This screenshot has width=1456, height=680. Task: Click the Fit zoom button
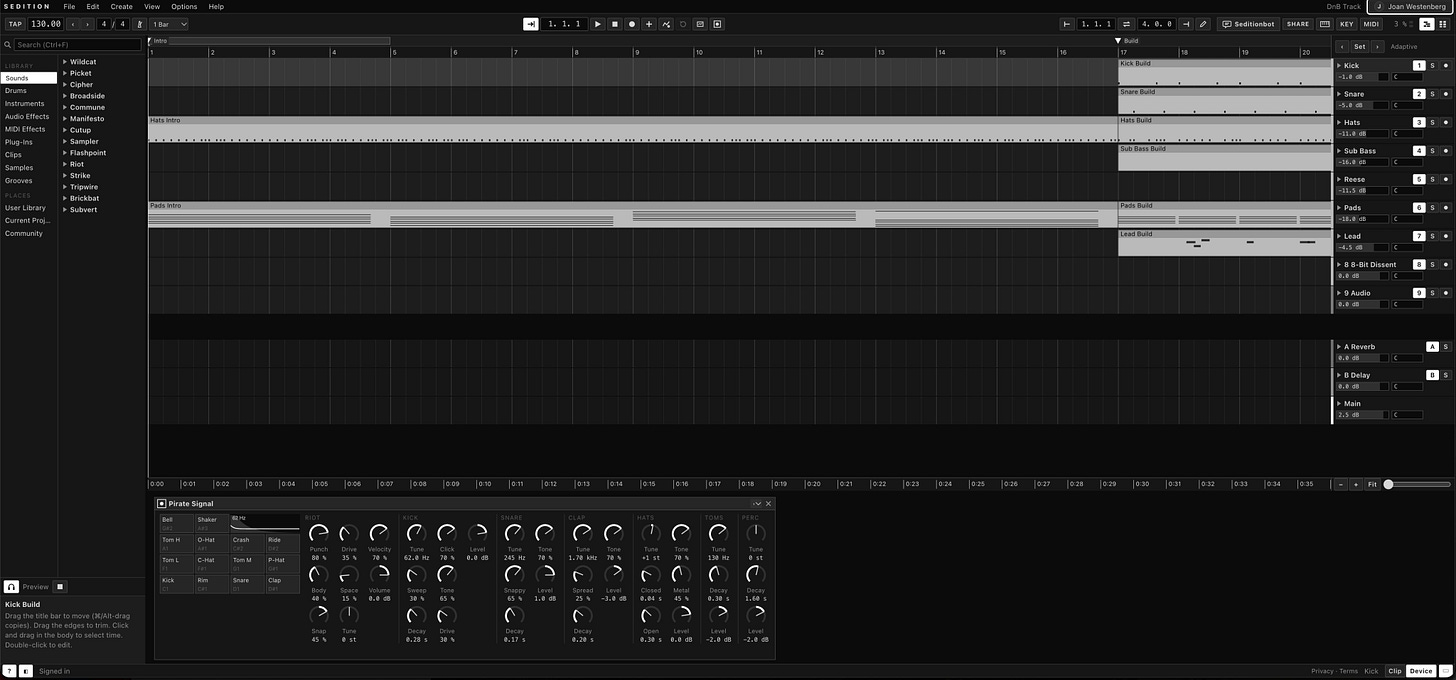(x=1372, y=484)
